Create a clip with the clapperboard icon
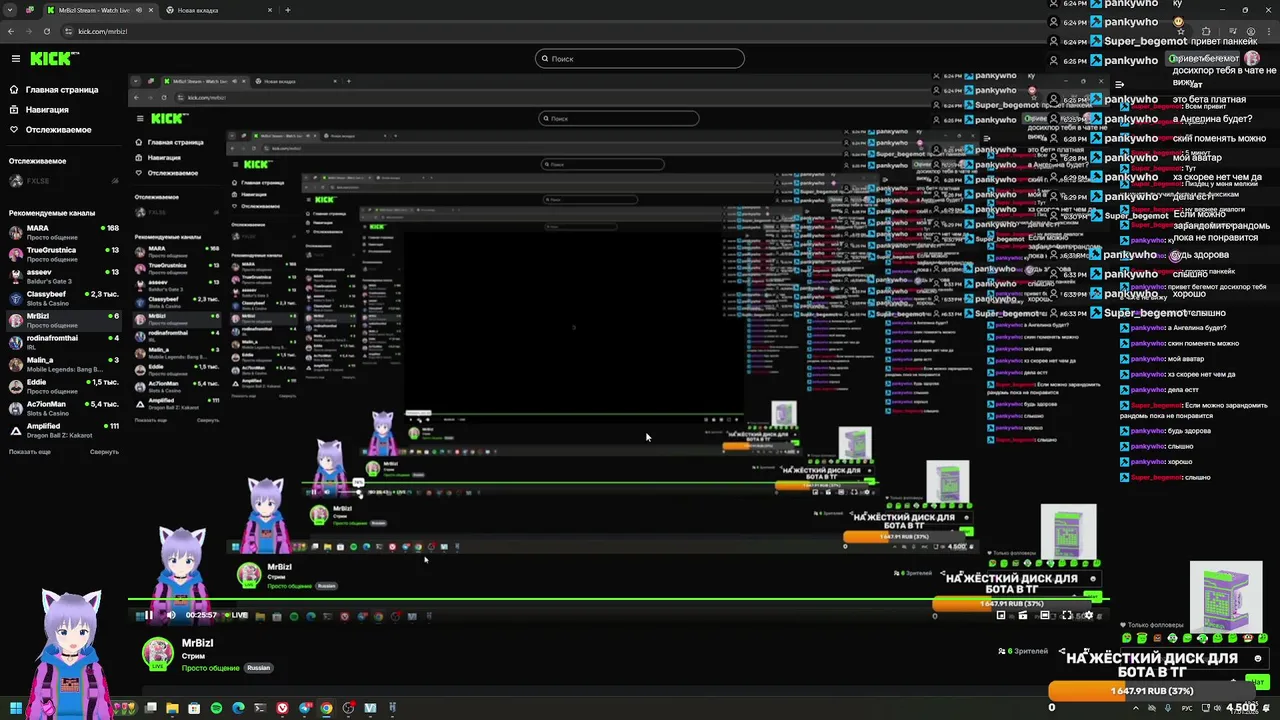 point(1023,615)
